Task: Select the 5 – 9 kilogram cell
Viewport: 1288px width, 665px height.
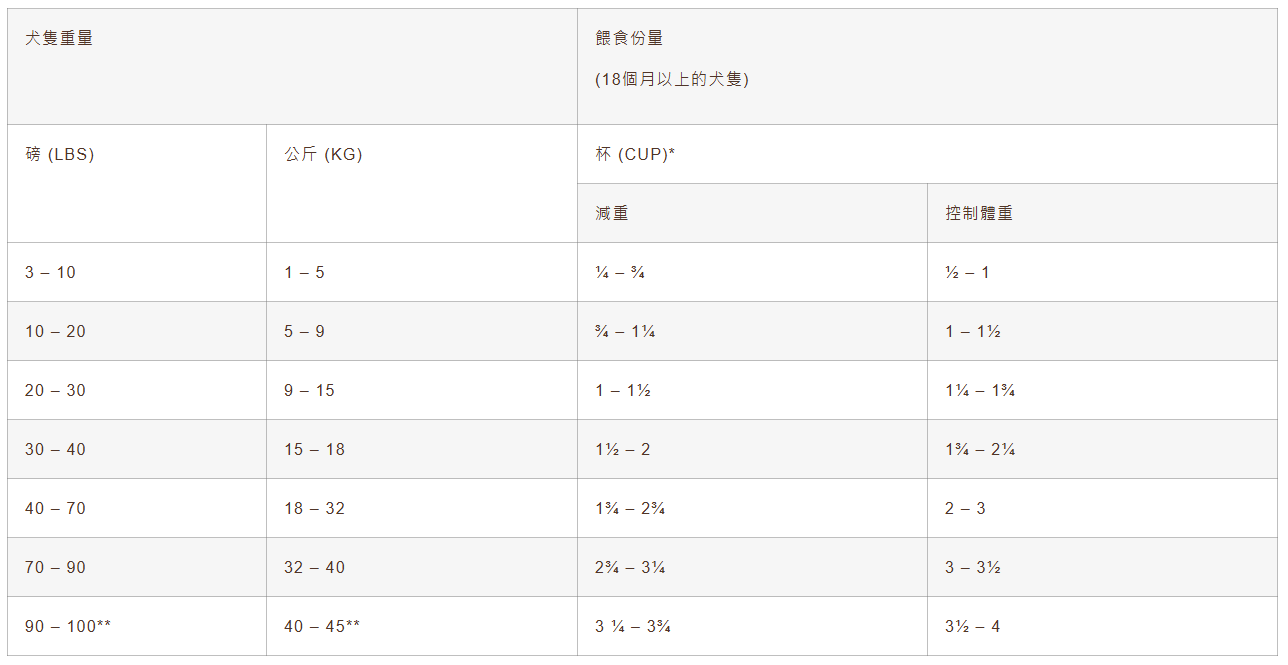Action: click(x=304, y=331)
